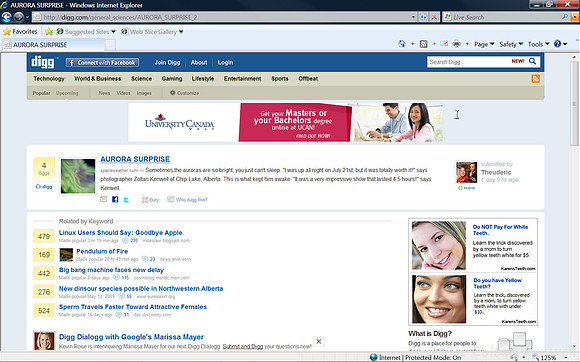Click the Digg logo

pyautogui.click(x=43, y=62)
